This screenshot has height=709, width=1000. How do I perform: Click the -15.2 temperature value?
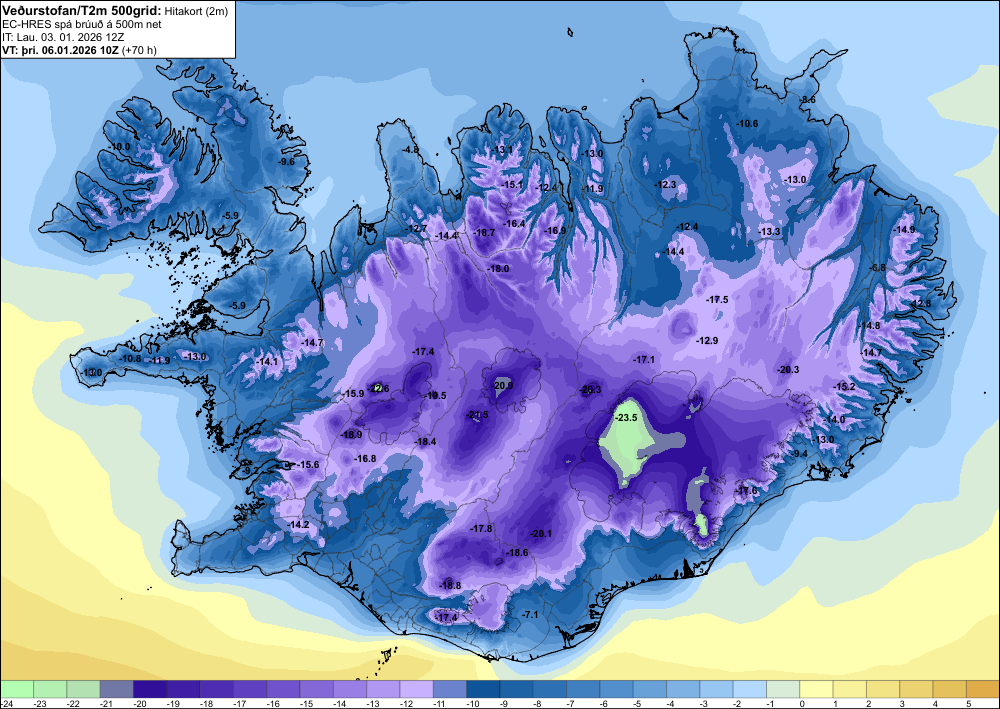pos(844,386)
